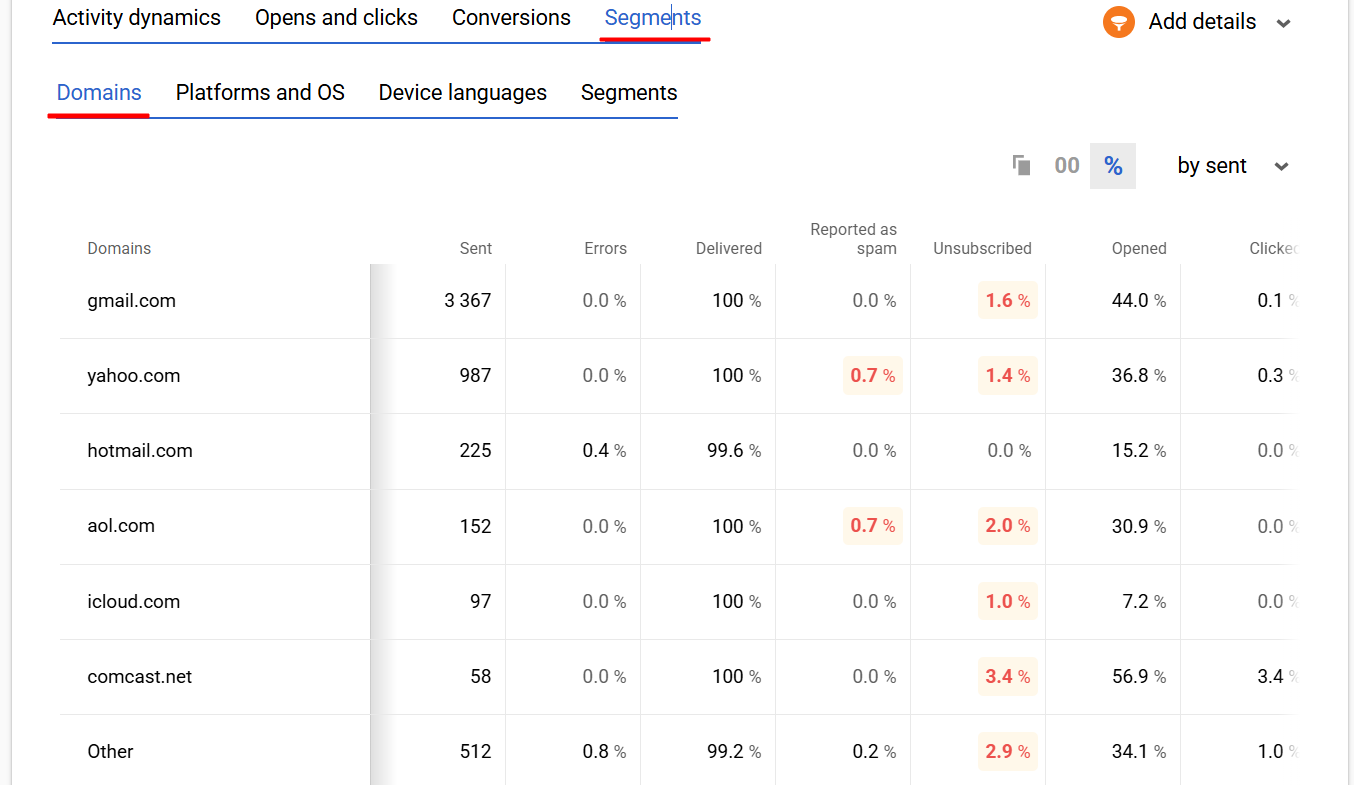
Task: Click aol.com sent value 152
Action: [475, 526]
